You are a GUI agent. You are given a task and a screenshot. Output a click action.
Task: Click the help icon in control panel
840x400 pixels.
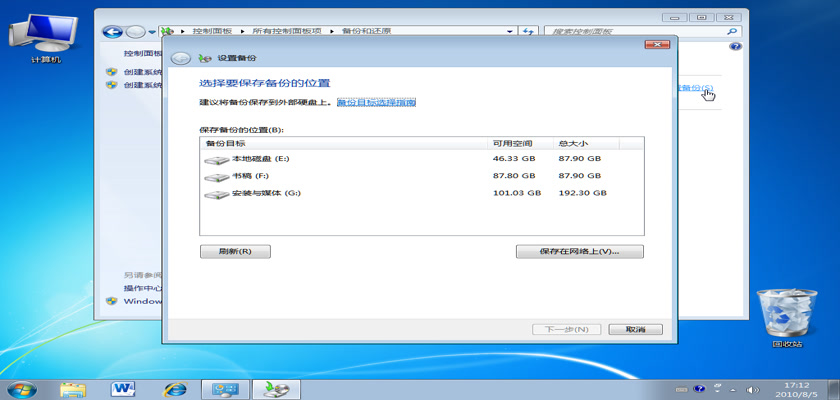click(735, 47)
